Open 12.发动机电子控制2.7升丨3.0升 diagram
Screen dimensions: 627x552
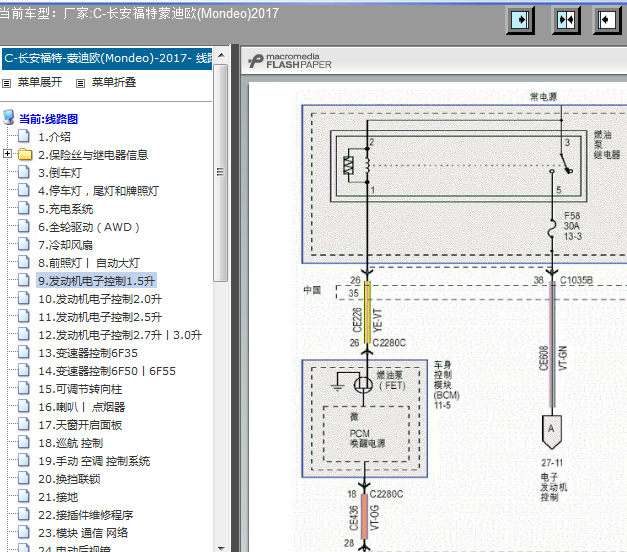(x=120, y=335)
